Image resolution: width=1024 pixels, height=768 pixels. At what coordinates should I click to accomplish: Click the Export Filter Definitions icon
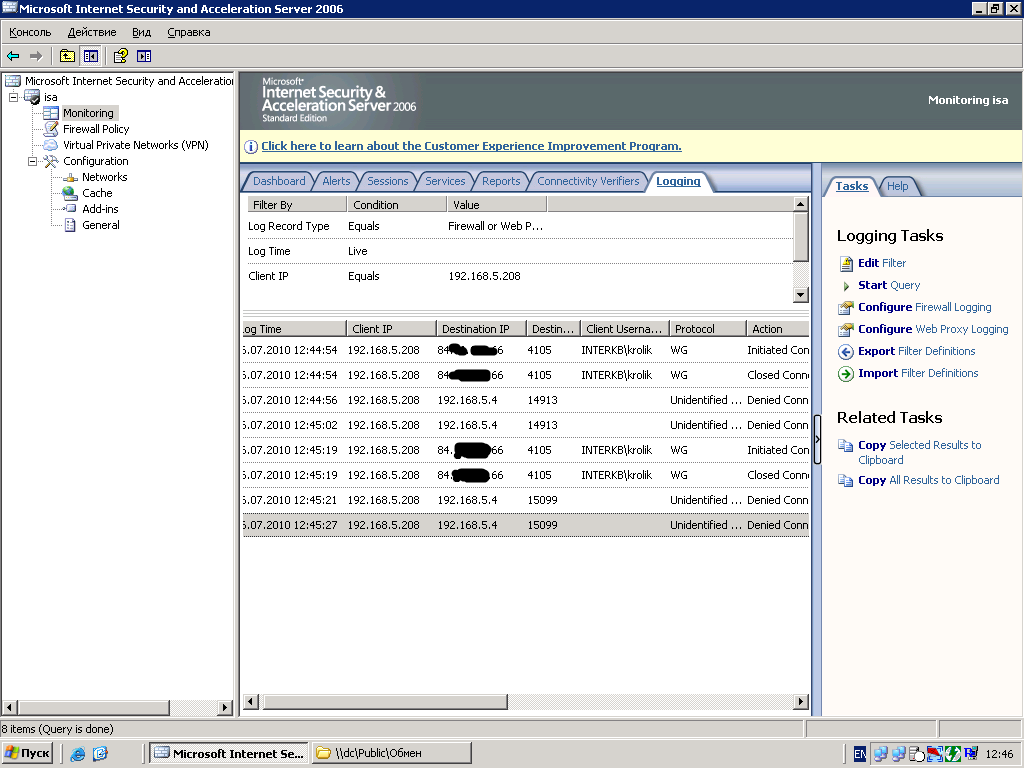[846, 352]
